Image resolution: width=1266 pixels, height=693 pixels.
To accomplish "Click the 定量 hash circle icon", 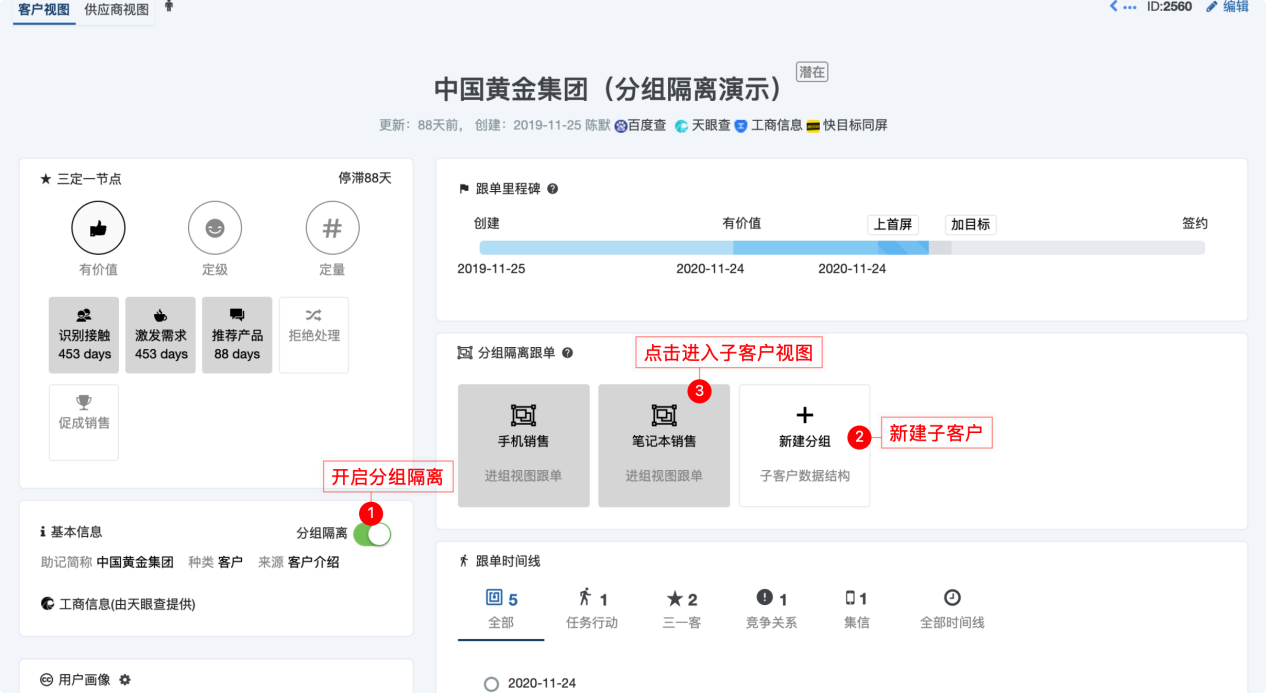I will [x=332, y=228].
